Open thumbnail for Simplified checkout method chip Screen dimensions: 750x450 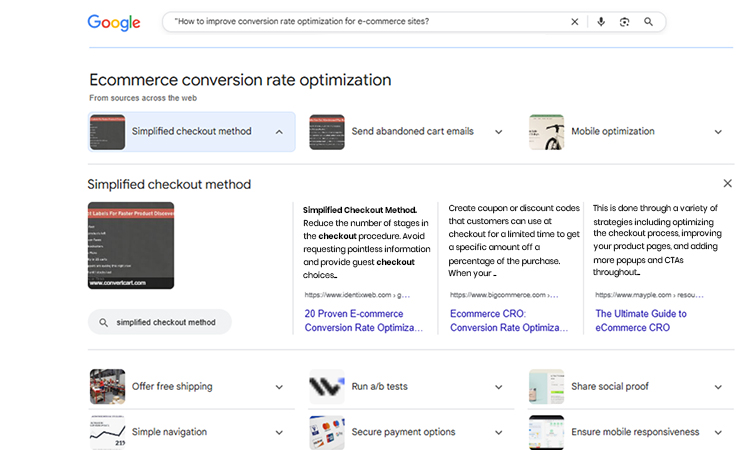108,132
